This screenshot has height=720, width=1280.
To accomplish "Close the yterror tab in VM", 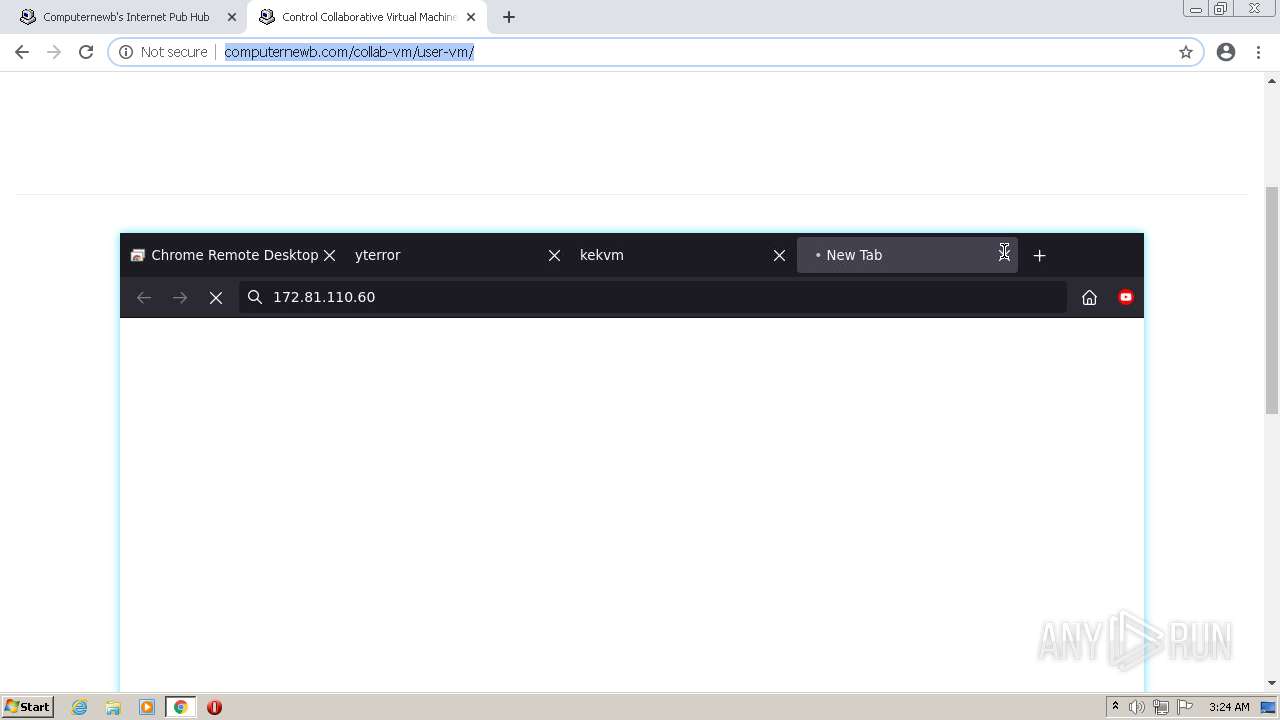I will point(554,256).
